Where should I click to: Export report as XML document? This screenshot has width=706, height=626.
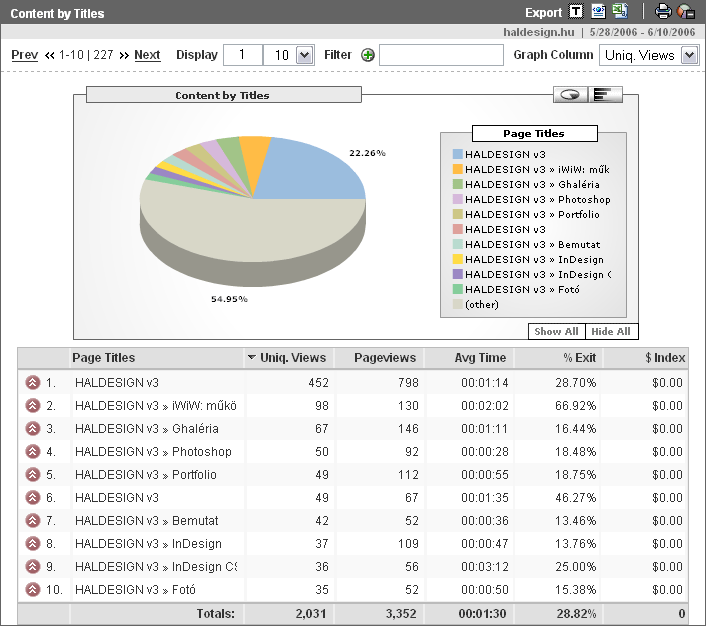click(x=598, y=12)
